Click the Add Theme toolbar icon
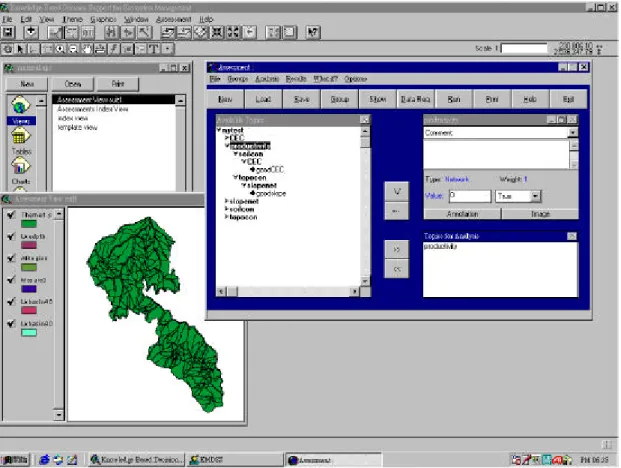This screenshot has width=621, height=468. (x=31, y=32)
